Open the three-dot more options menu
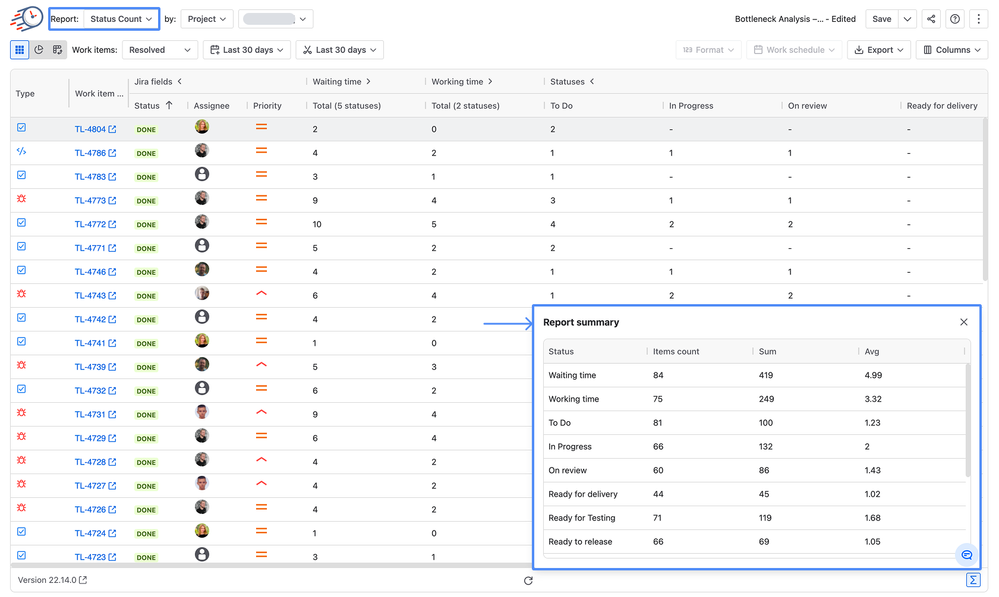The width and height of the screenshot is (999, 597). pos(978,19)
